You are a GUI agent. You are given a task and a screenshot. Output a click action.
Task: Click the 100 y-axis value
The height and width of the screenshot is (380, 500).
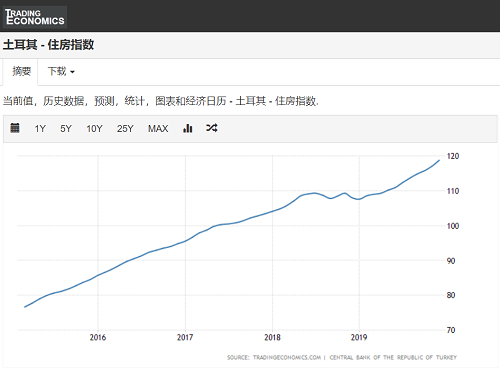tap(453, 226)
